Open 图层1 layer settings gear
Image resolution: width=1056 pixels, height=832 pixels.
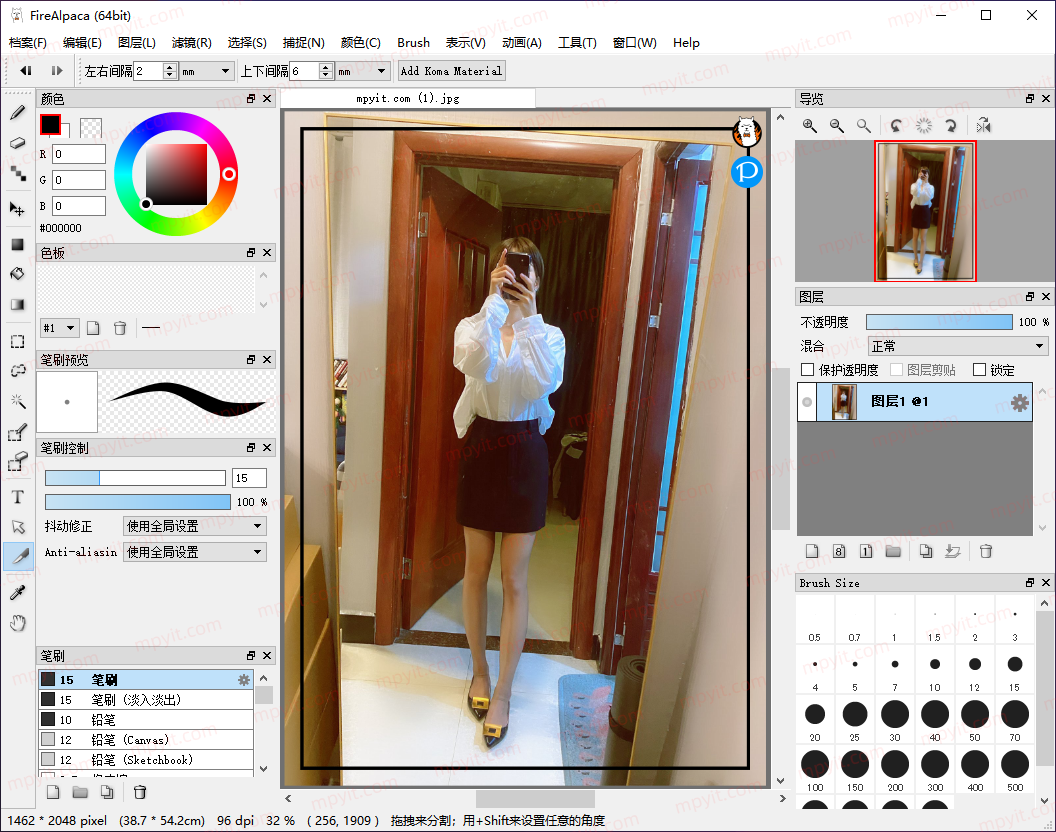coord(1020,403)
